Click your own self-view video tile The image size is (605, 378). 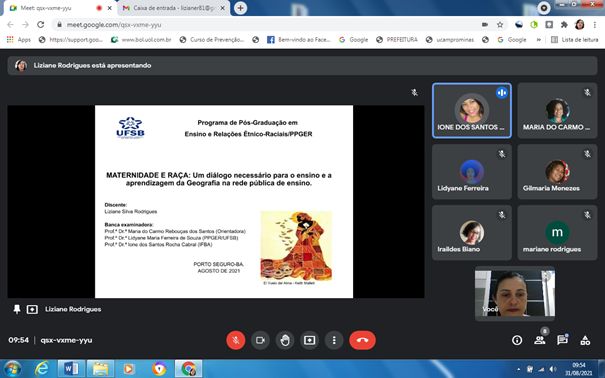[x=515, y=293]
